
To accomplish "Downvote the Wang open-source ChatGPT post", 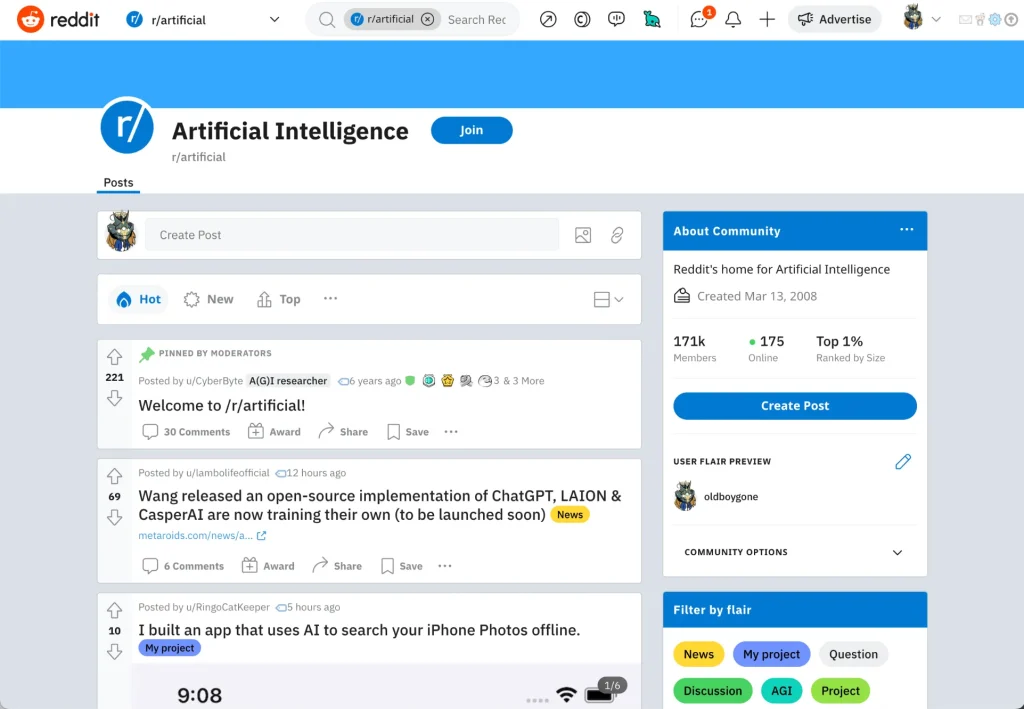I will coord(115,517).
